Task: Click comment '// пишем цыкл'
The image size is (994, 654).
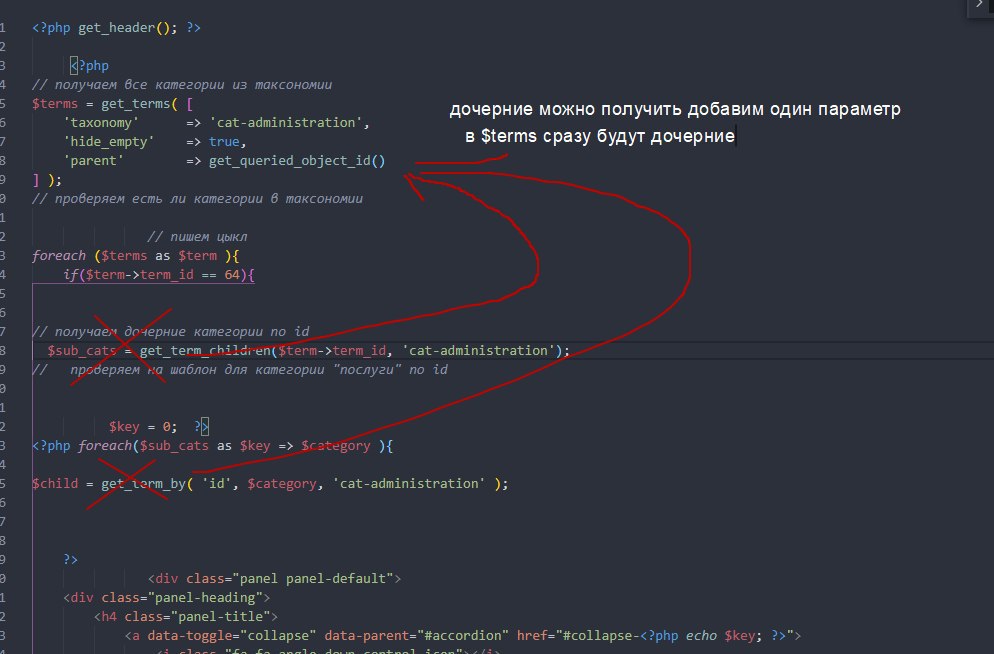Action: pyautogui.click(x=197, y=236)
